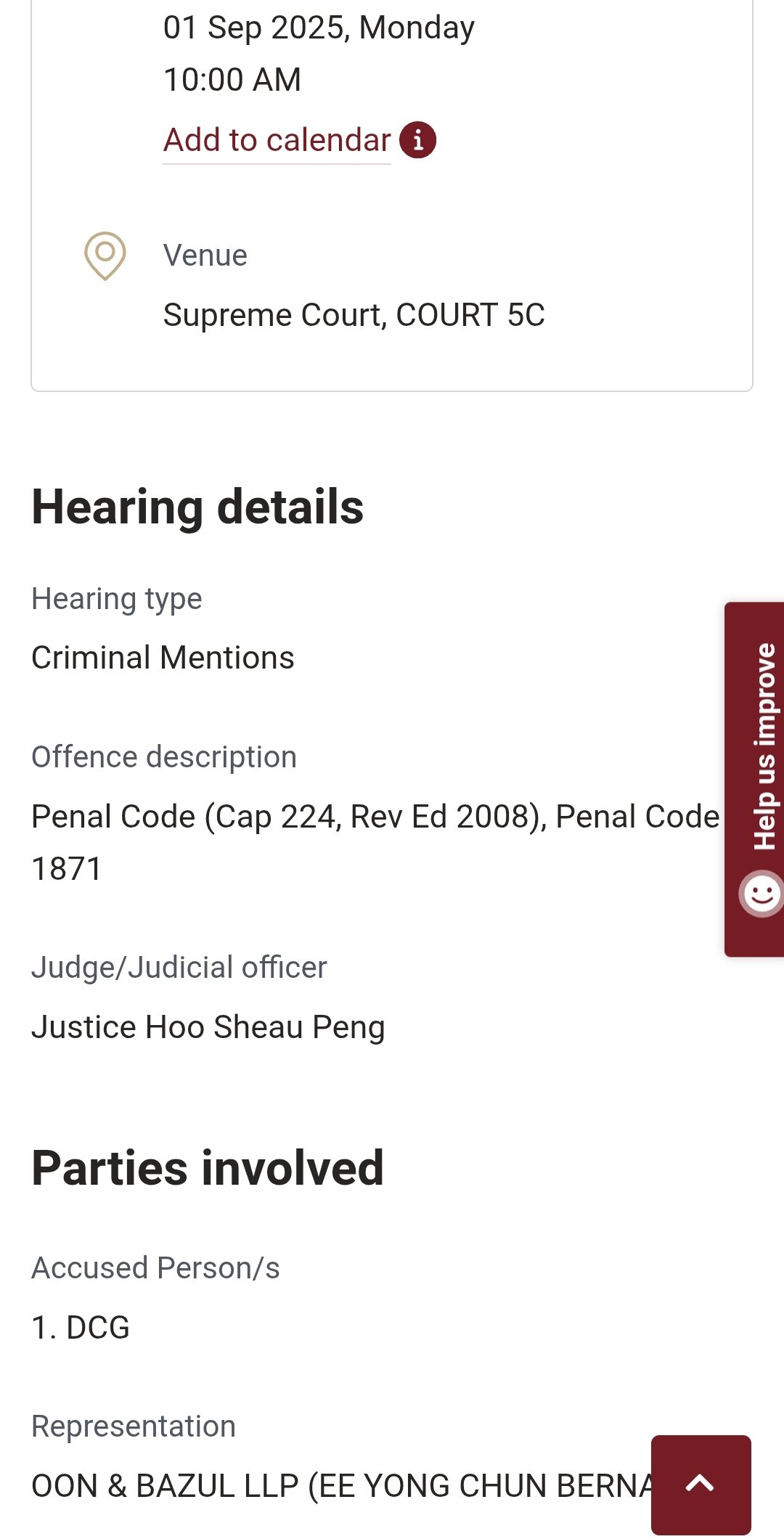
Task: Click the date 01 Sep 2025, Monday
Action: tap(319, 28)
